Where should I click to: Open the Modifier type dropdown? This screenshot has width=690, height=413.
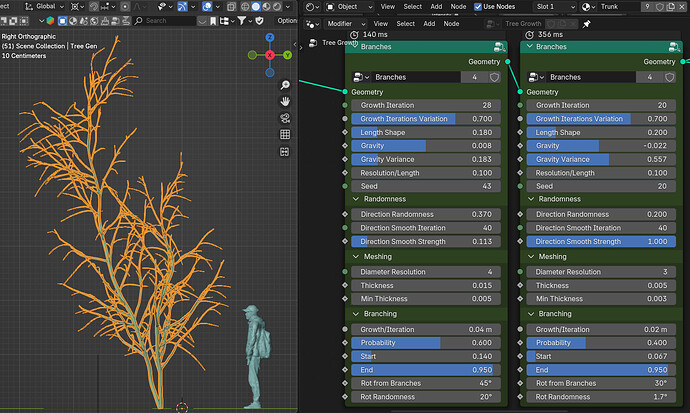click(346, 24)
